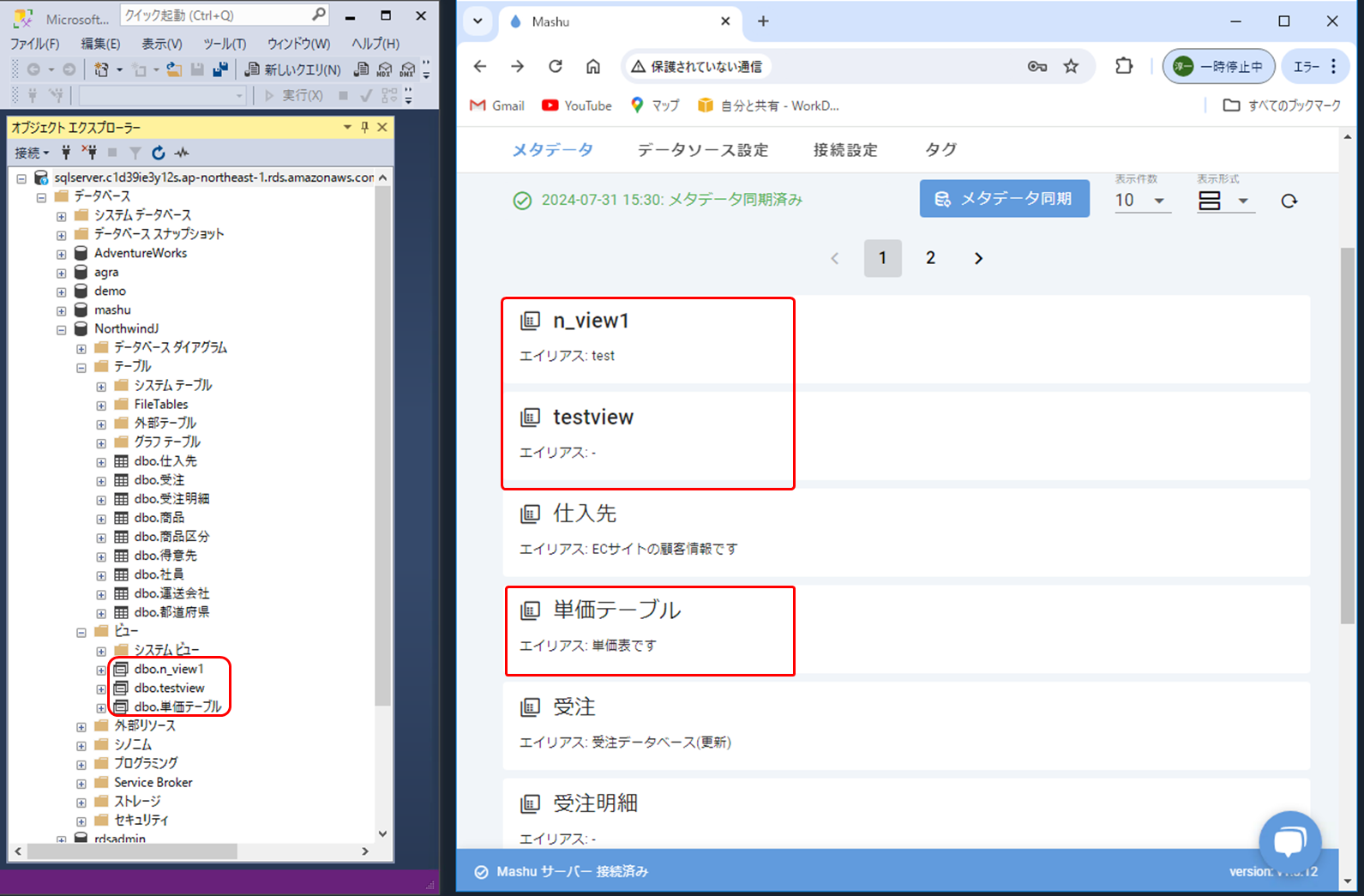Image resolution: width=1364 pixels, height=896 pixels.
Task: Click the reload icon beside display format
Action: pyautogui.click(x=1289, y=201)
